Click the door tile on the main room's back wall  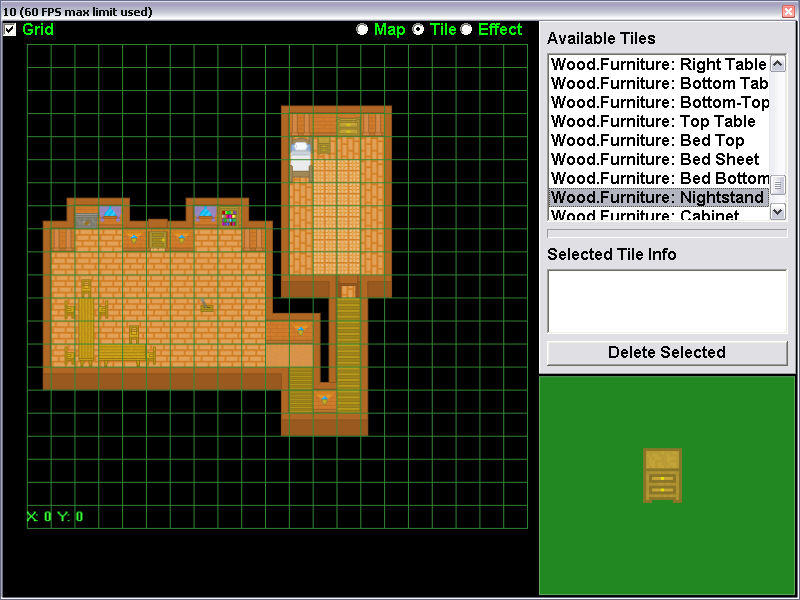(158, 239)
